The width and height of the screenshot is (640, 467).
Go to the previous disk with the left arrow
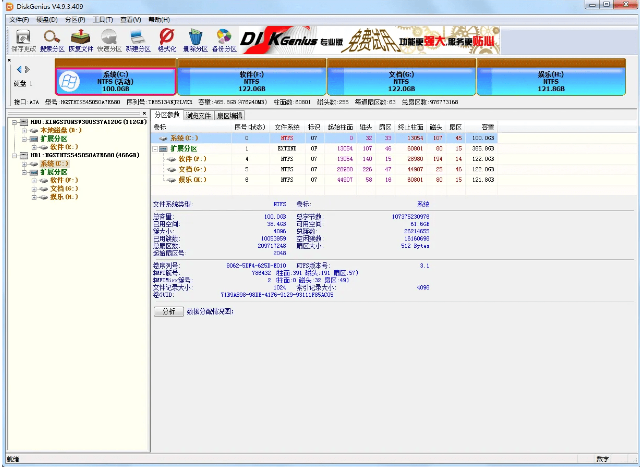click(17, 69)
